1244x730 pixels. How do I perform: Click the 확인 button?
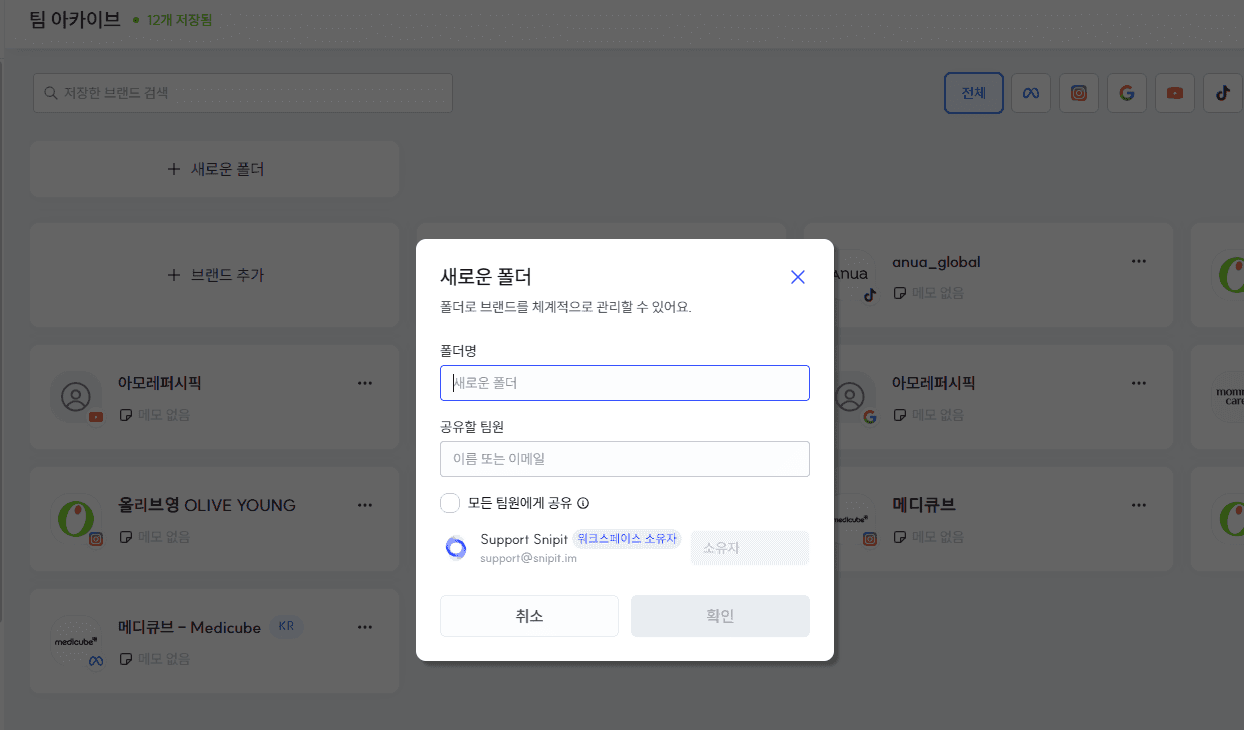click(720, 616)
